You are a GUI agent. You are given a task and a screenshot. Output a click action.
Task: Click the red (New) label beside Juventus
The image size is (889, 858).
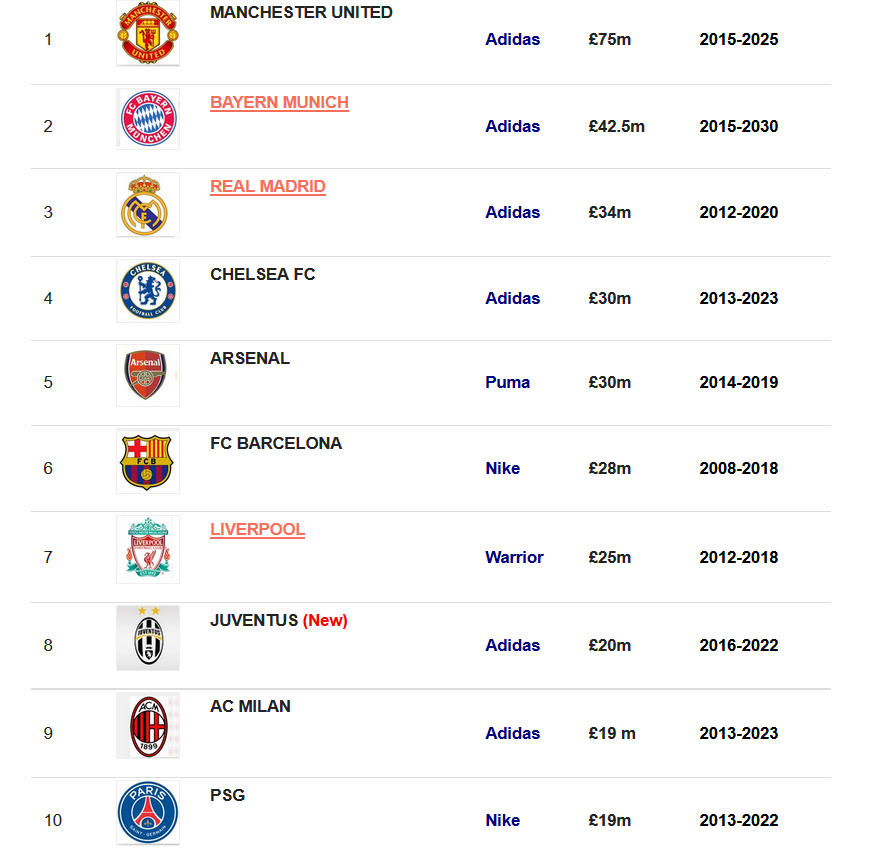click(325, 620)
